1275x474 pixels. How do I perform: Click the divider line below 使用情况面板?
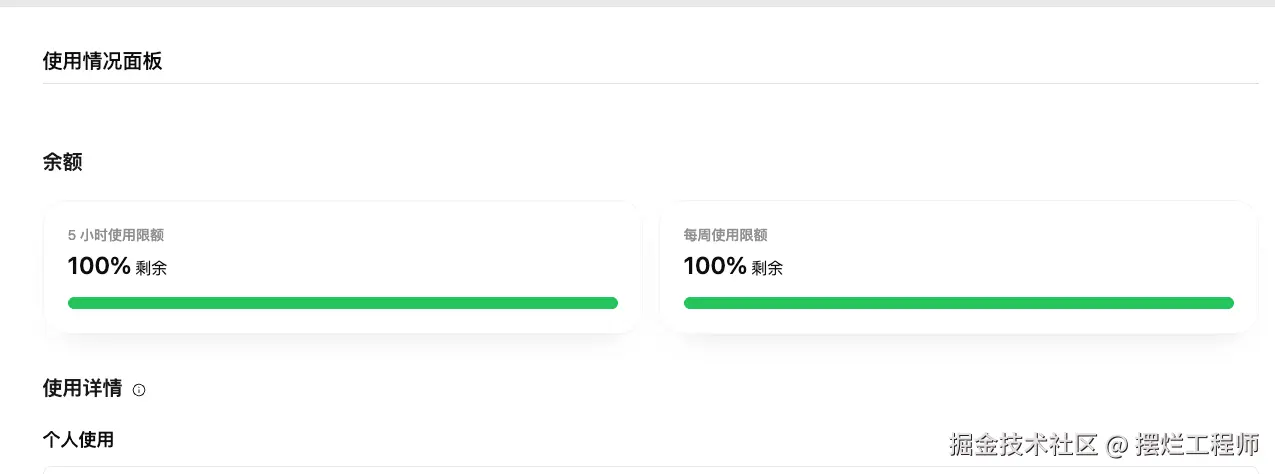650,84
